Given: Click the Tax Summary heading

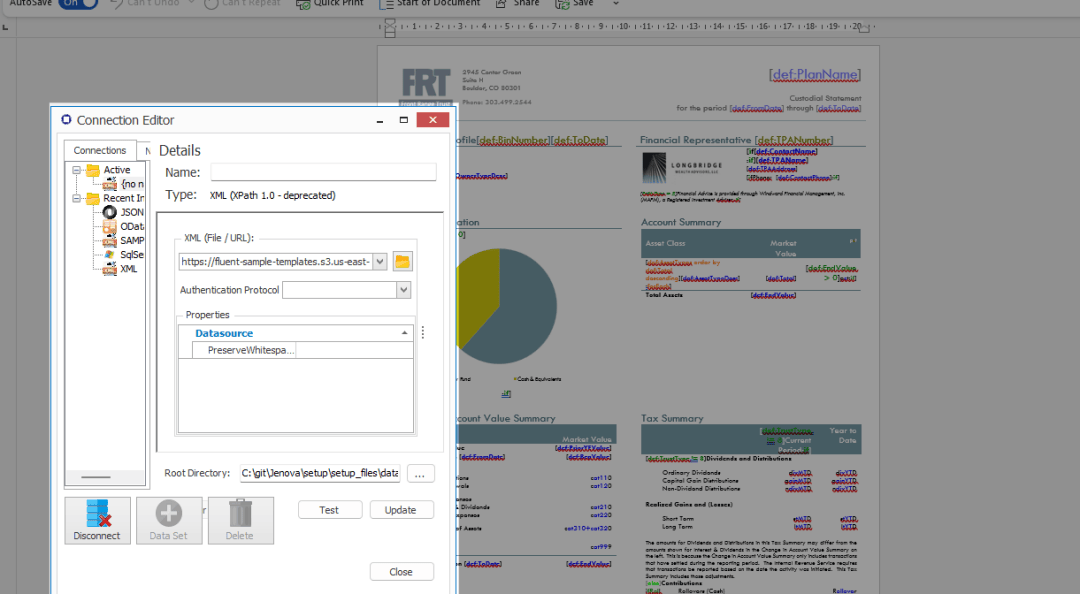Looking at the screenshot, I should coord(672,418).
